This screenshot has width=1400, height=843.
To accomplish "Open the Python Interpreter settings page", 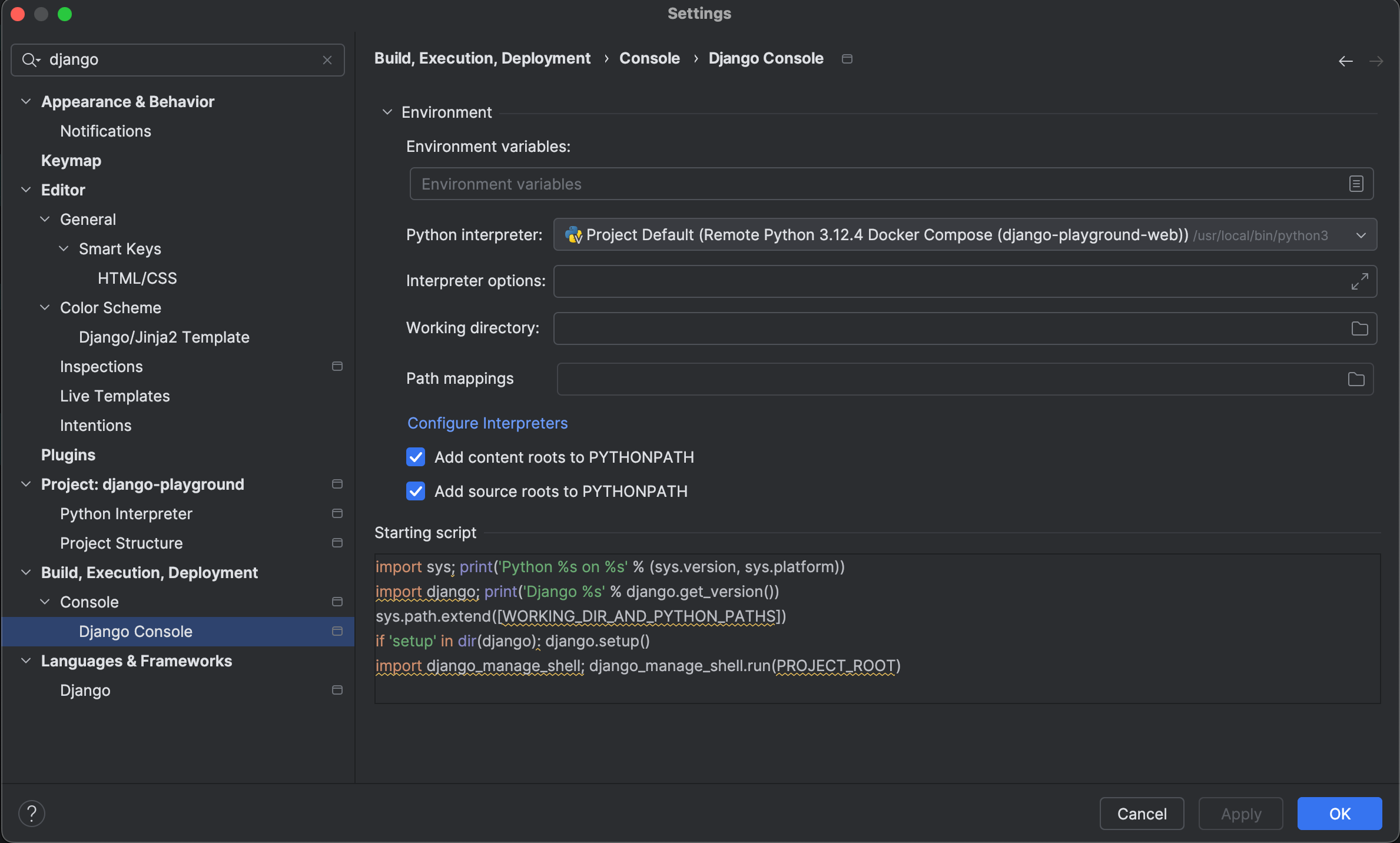I will pos(126,514).
